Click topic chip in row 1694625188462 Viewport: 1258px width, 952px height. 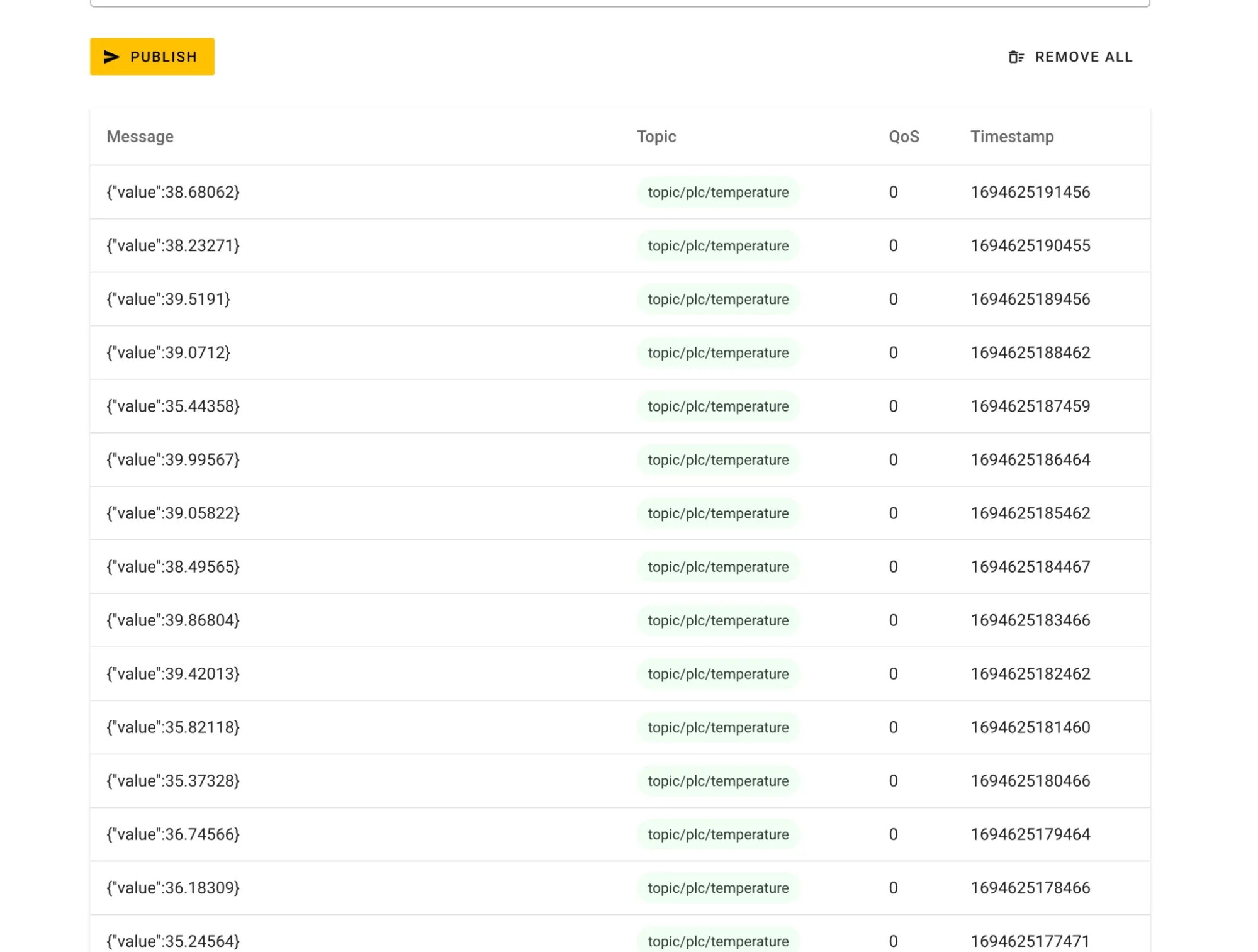[718, 352]
